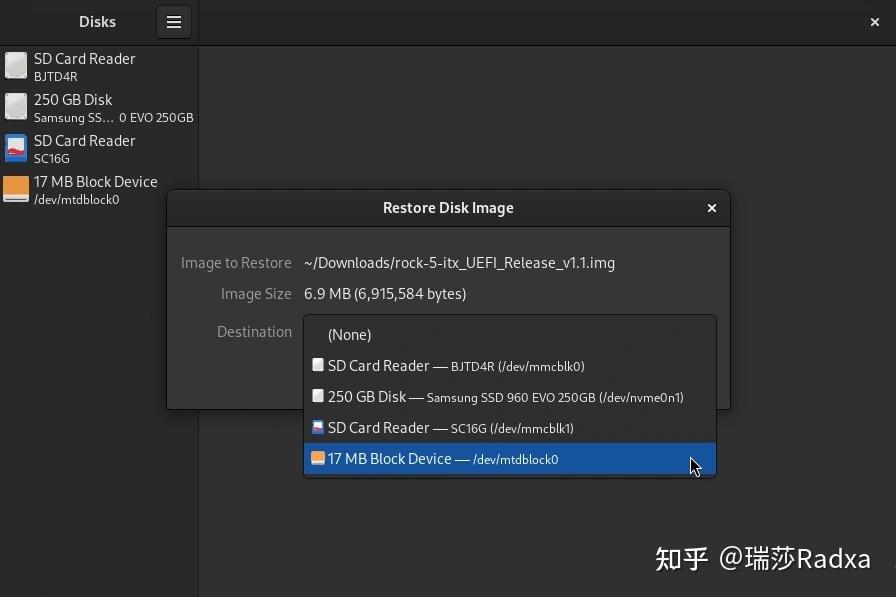This screenshot has height=597, width=896.
Task: Choose 250 GB Disk /dev/nvme0n1 as destination
Action: click(510, 396)
